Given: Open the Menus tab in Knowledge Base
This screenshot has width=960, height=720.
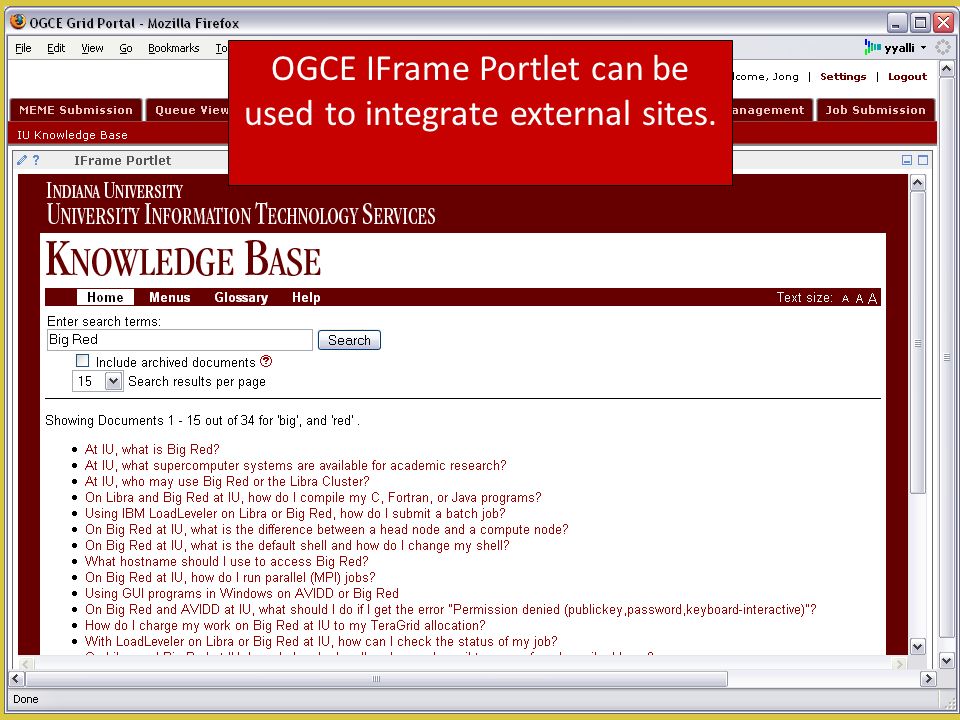Looking at the screenshot, I should (170, 298).
